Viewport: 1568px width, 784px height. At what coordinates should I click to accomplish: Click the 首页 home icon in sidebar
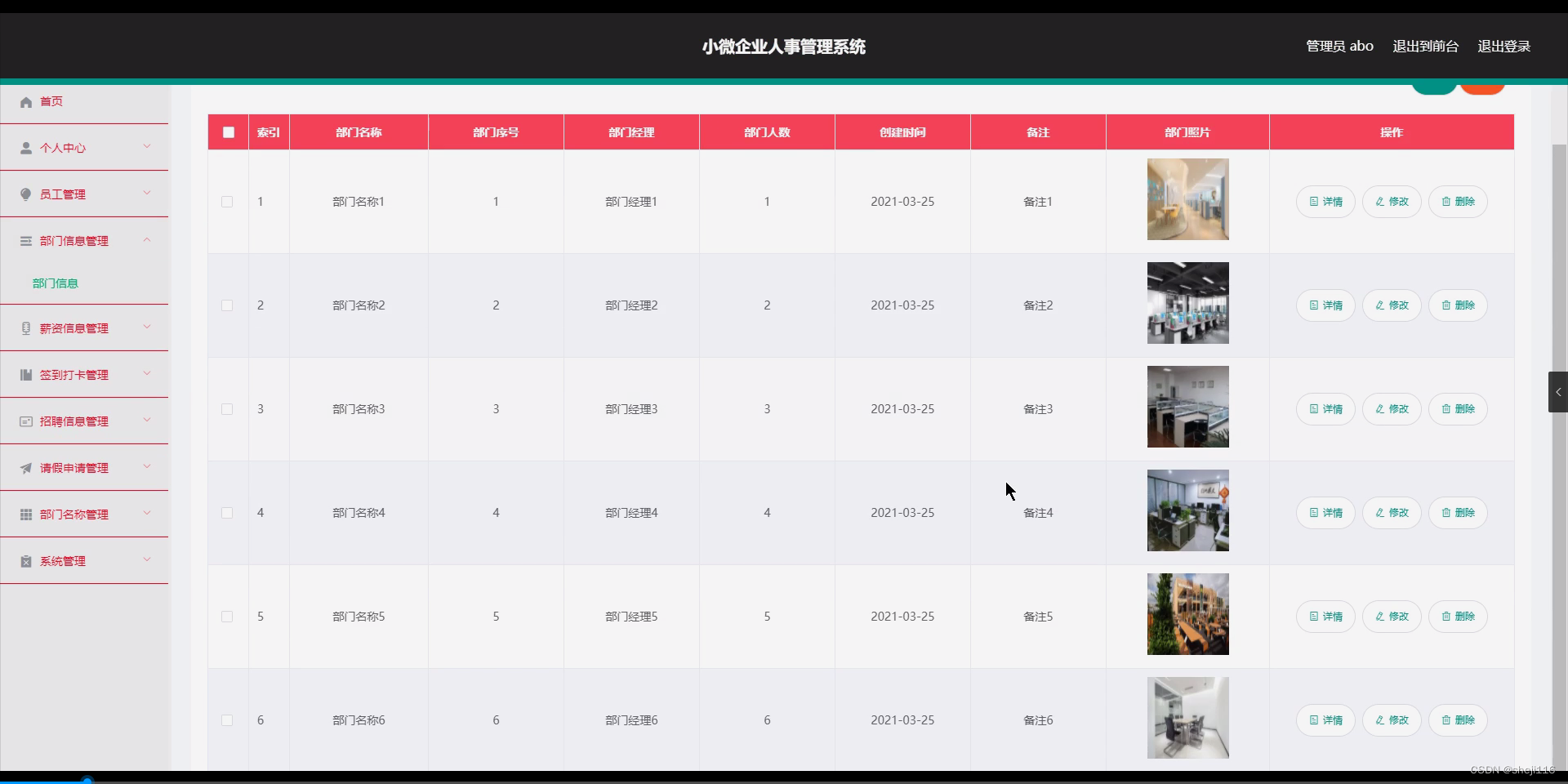25,101
